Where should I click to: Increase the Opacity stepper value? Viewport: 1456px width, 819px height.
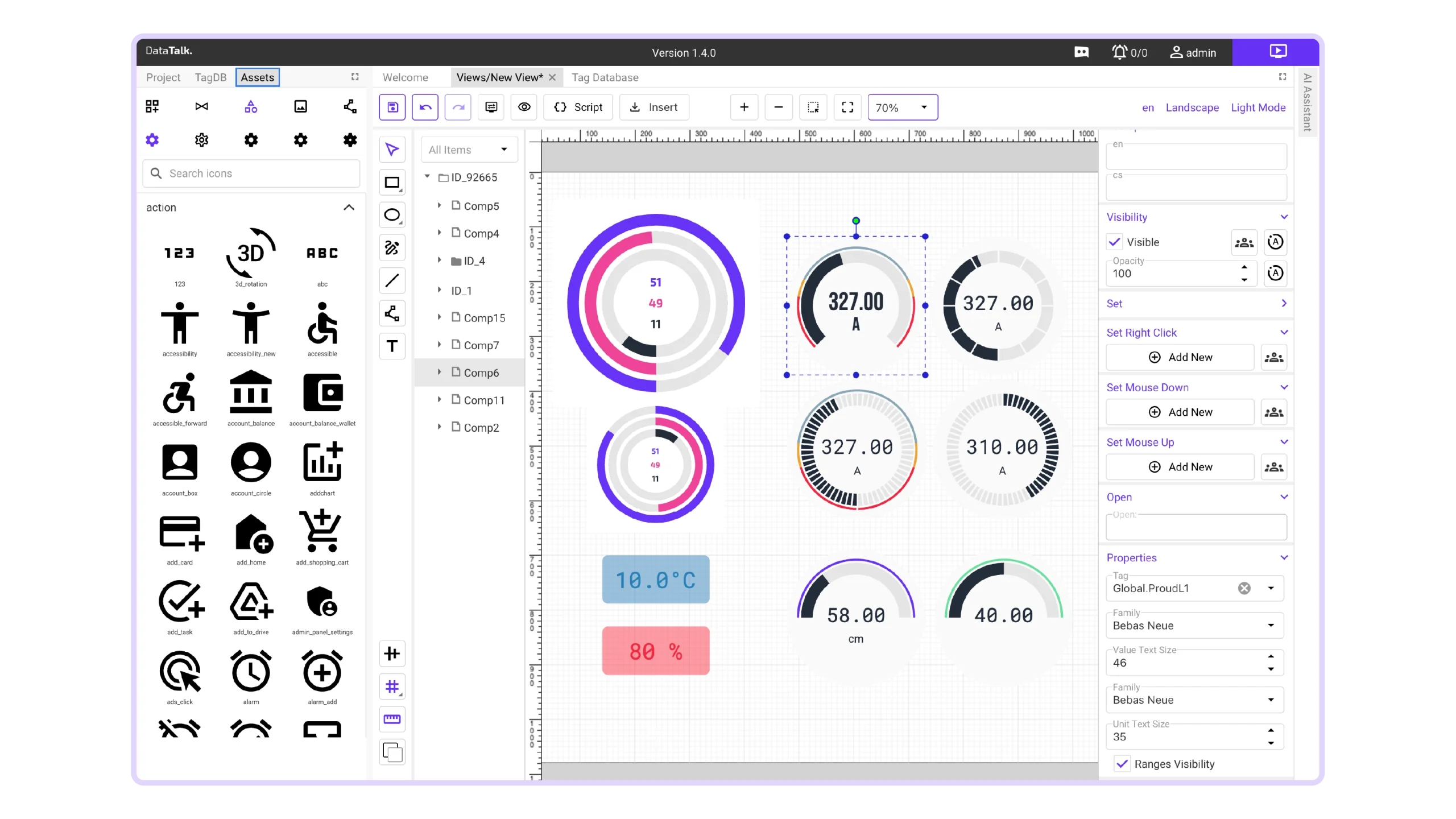[x=1244, y=267]
